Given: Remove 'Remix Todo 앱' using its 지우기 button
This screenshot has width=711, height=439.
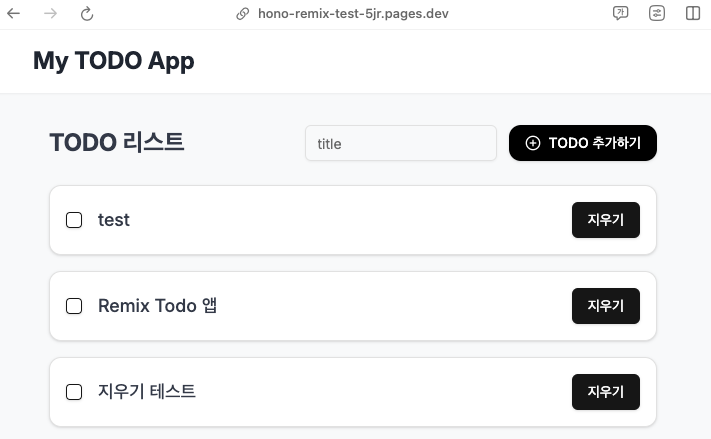Looking at the screenshot, I should (x=606, y=306).
